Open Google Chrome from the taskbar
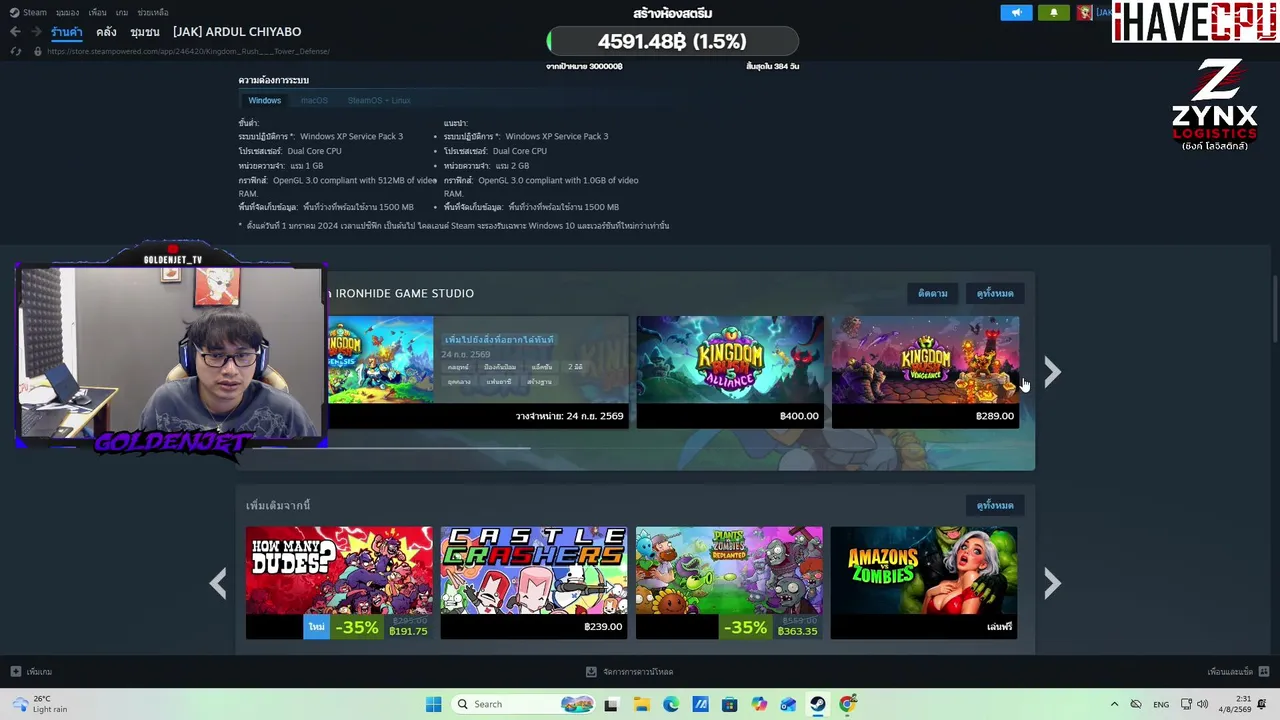The height and width of the screenshot is (720, 1280). click(x=848, y=704)
